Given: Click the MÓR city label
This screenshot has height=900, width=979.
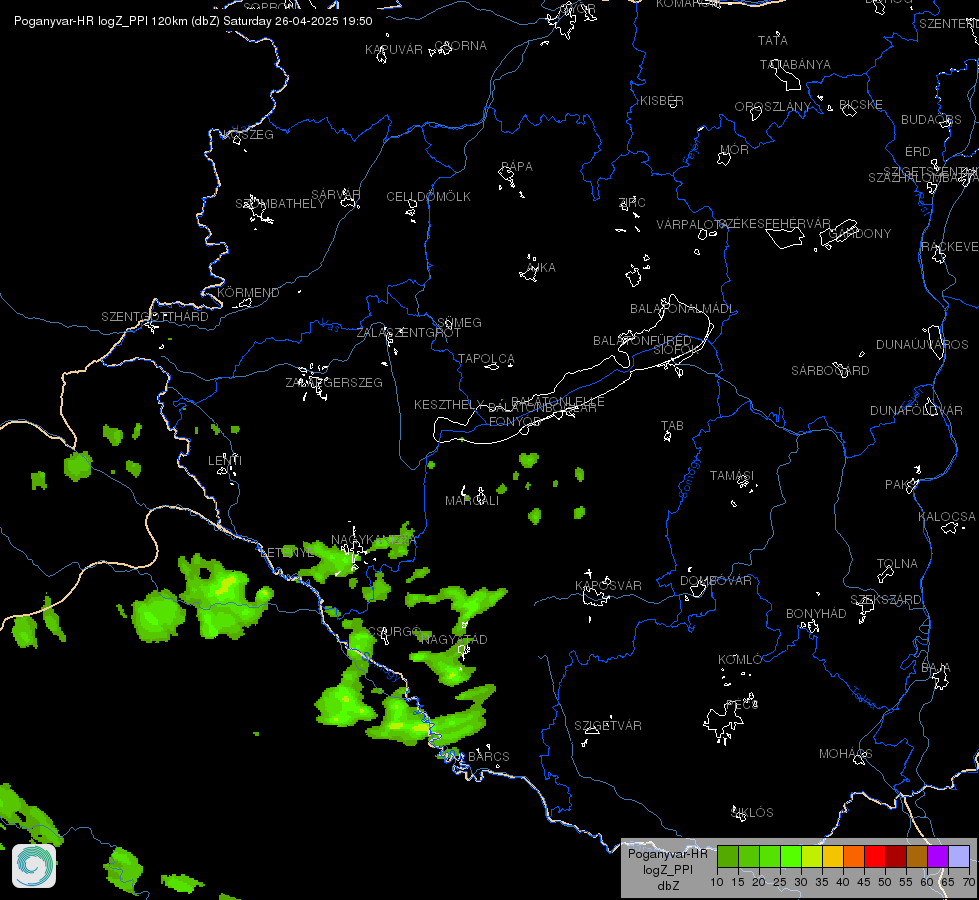Looking at the screenshot, I should pyautogui.click(x=734, y=150).
